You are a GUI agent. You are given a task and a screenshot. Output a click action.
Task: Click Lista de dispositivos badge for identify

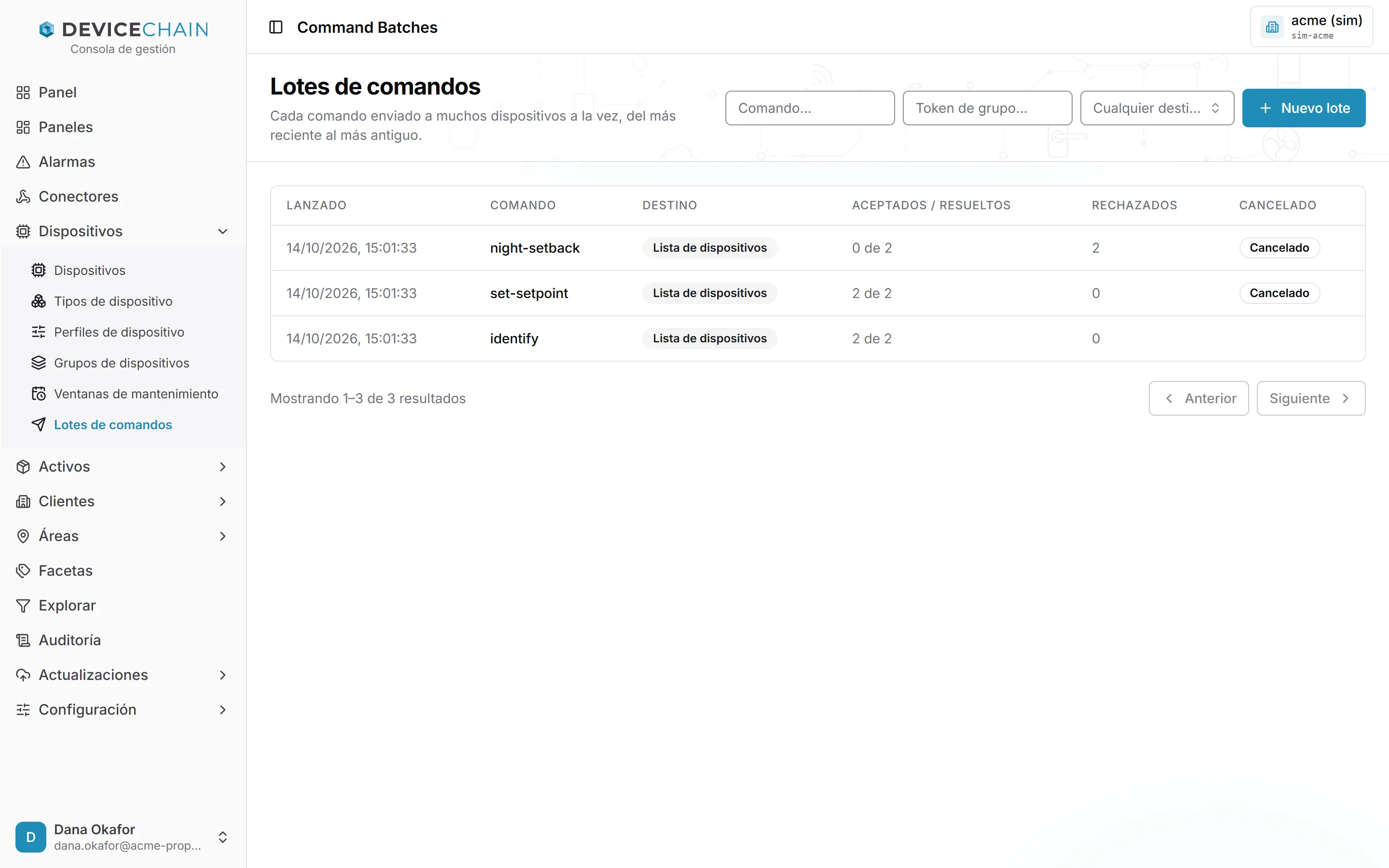click(x=709, y=339)
